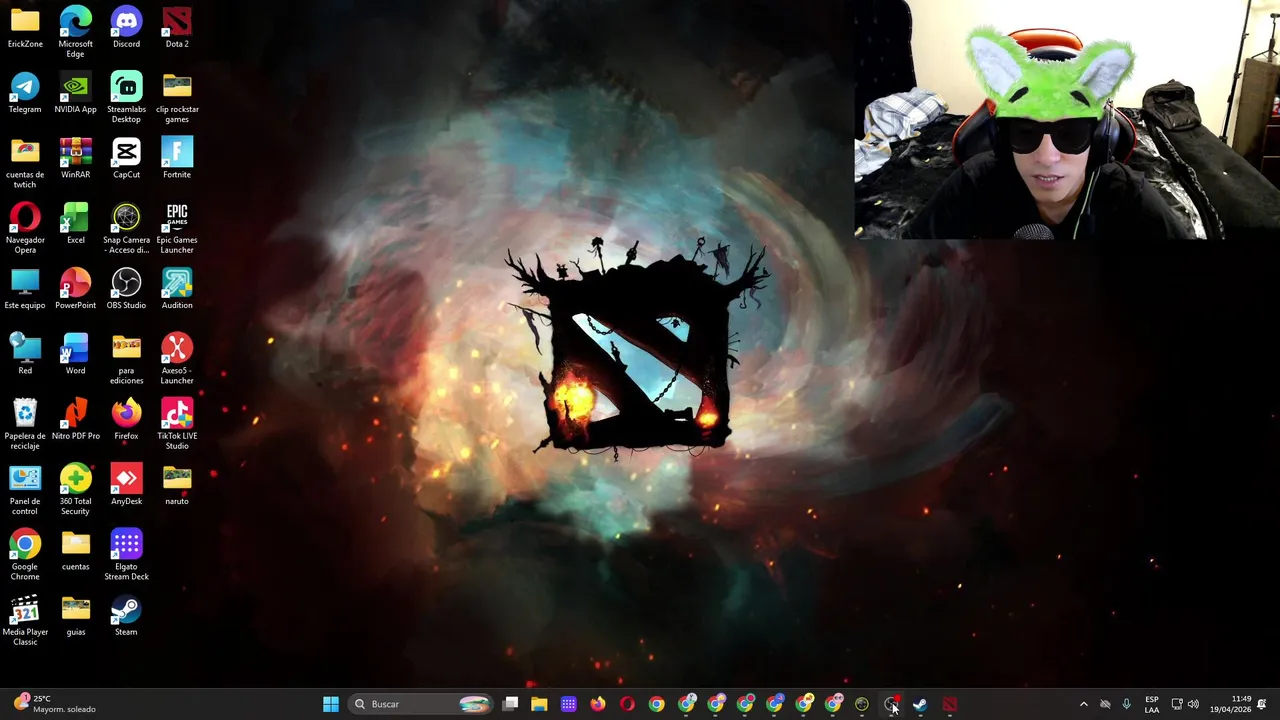The image size is (1280, 720).
Task: Open the ErickZone folder on desktop
Action: pos(25,27)
